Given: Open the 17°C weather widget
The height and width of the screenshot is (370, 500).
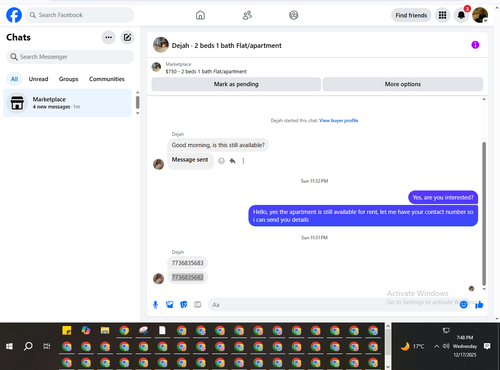Looking at the screenshot, I should (413, 346).
